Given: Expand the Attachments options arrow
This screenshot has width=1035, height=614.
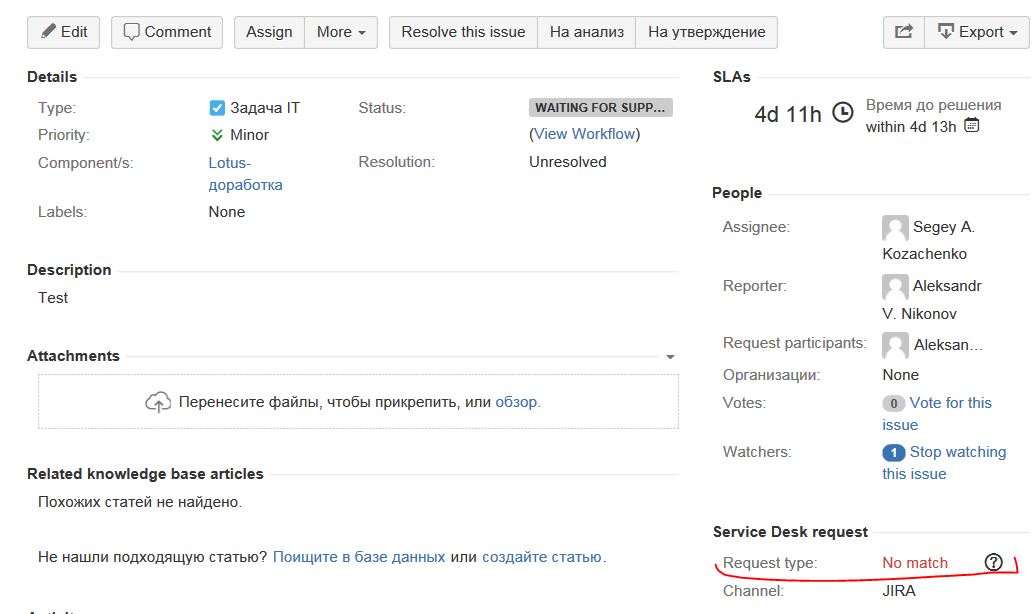Looking at the screenshot, I should coord(670,357).
